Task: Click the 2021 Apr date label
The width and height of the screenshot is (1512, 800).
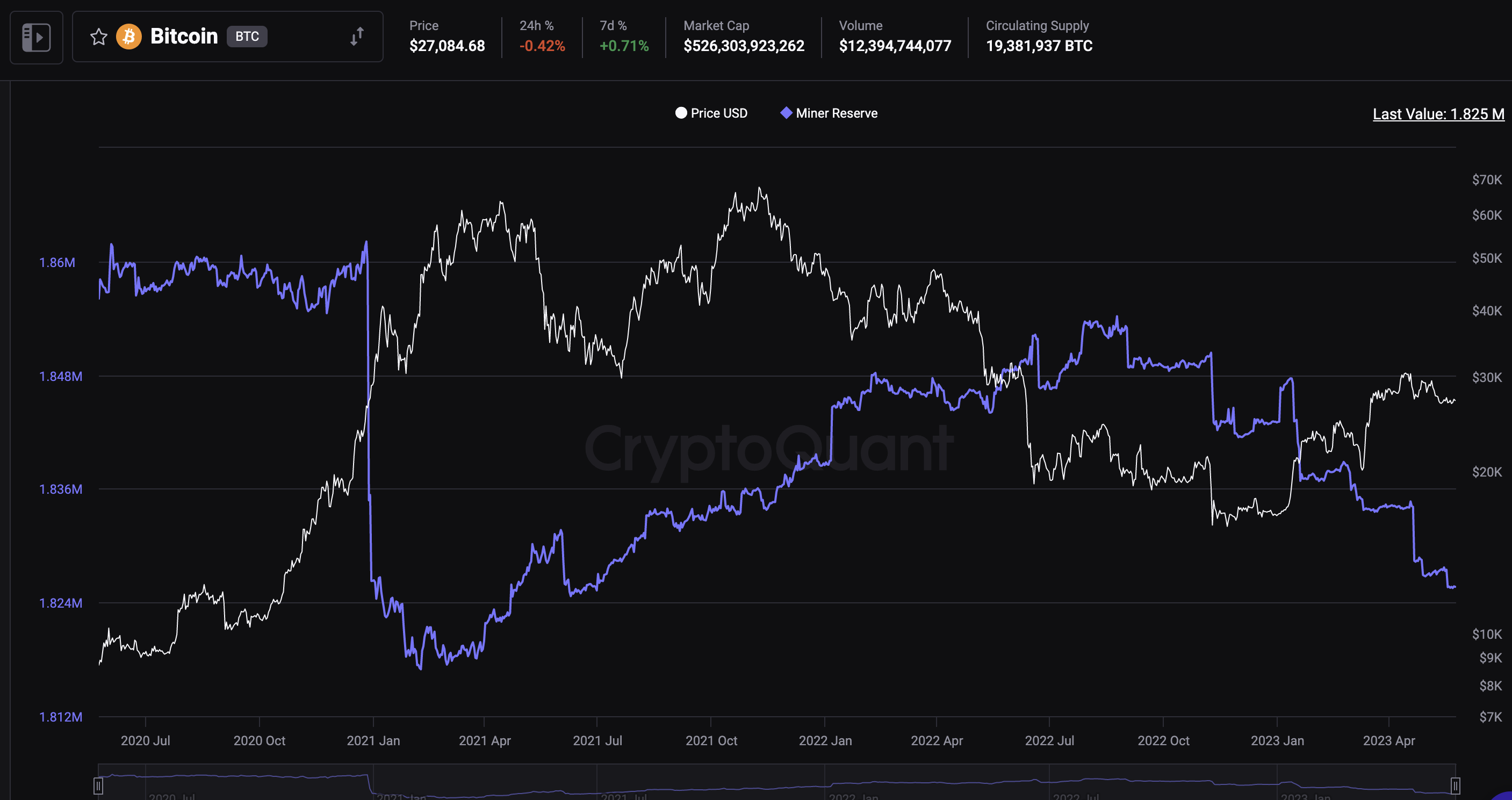Action: [x=485, y=741]
